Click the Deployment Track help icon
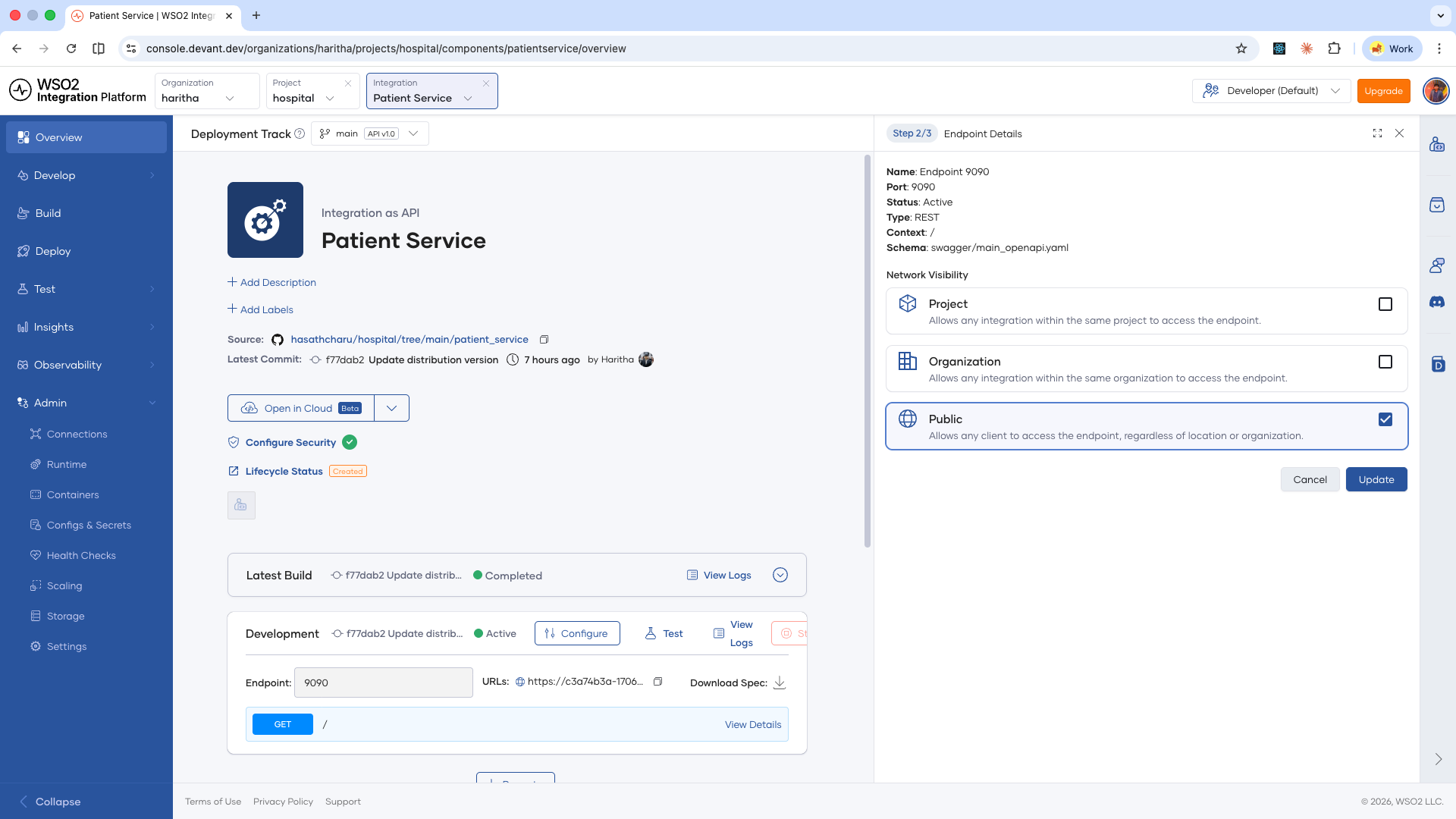 300,134
